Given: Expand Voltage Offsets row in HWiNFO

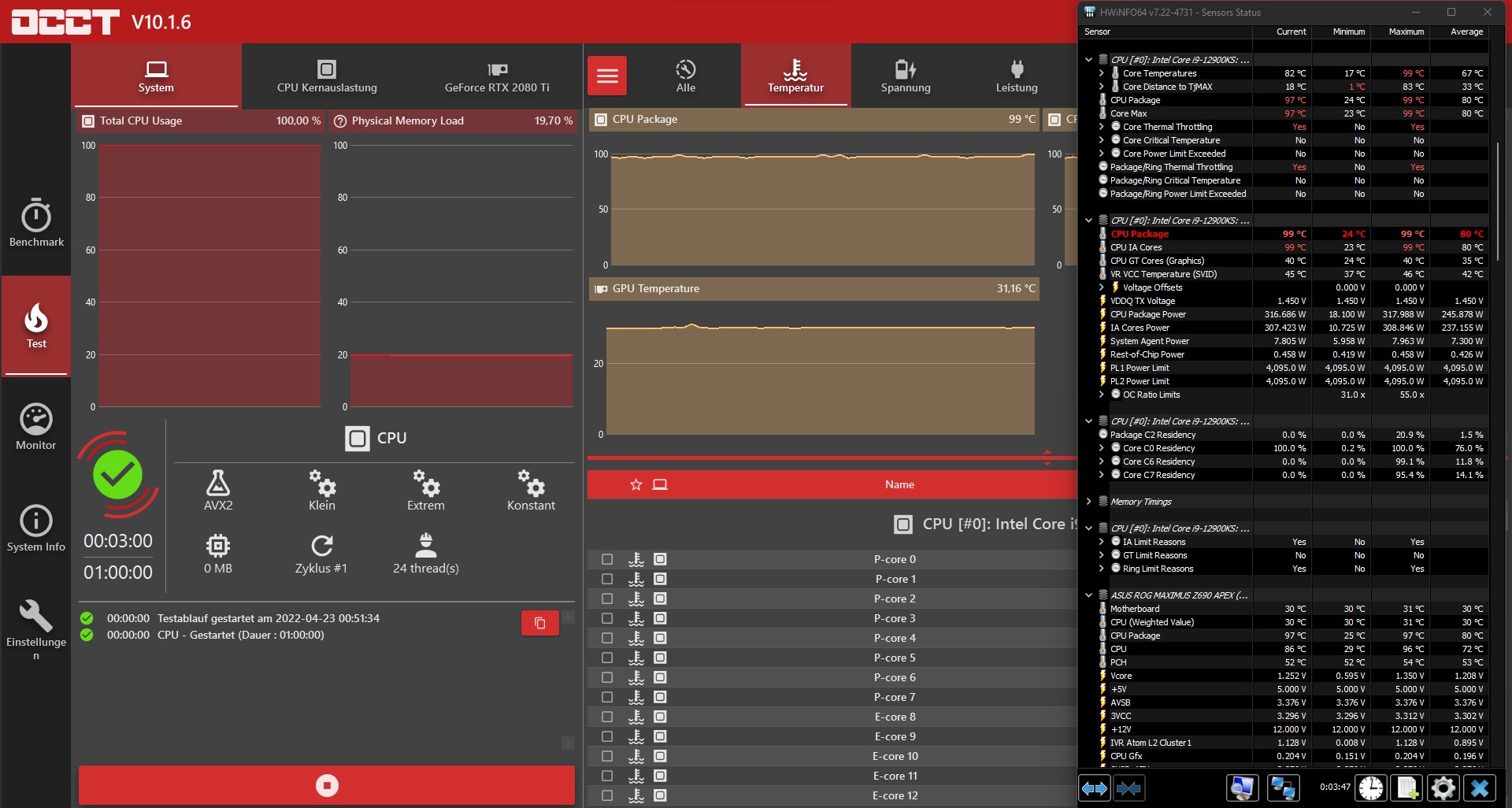Looking at the screenshot, I should [1101, 287].
